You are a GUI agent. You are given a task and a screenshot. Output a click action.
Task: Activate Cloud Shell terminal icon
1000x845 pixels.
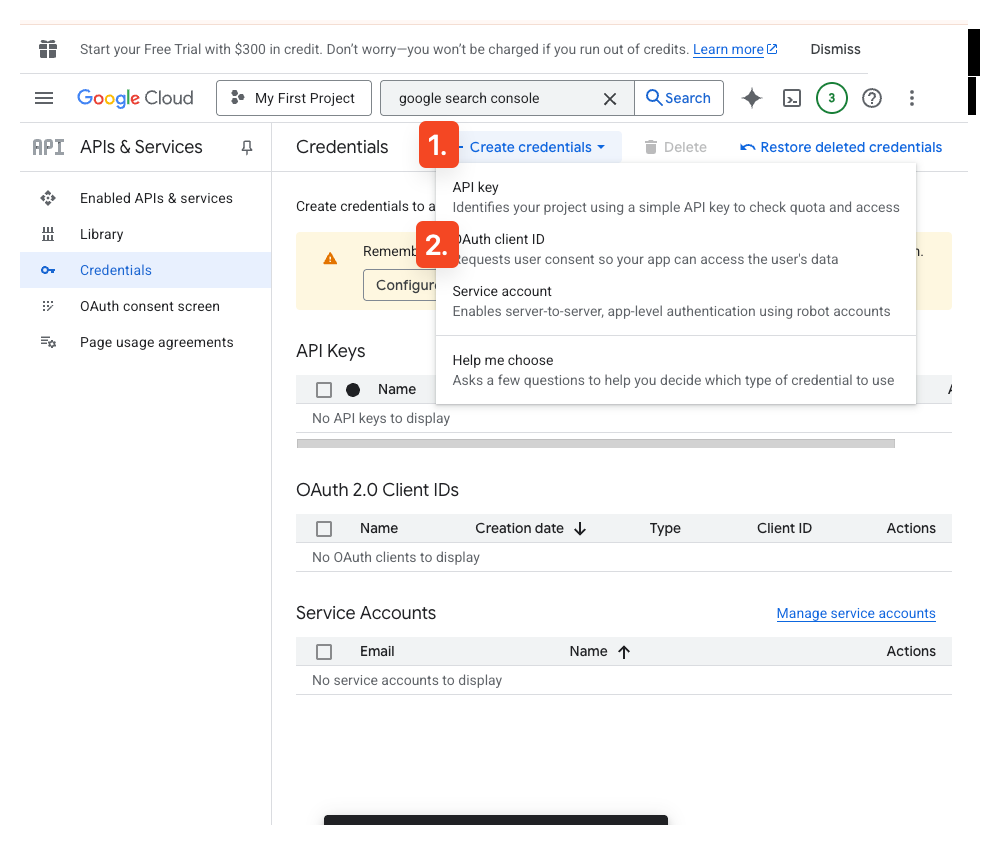pyautogui.click(x=792, y=98)
